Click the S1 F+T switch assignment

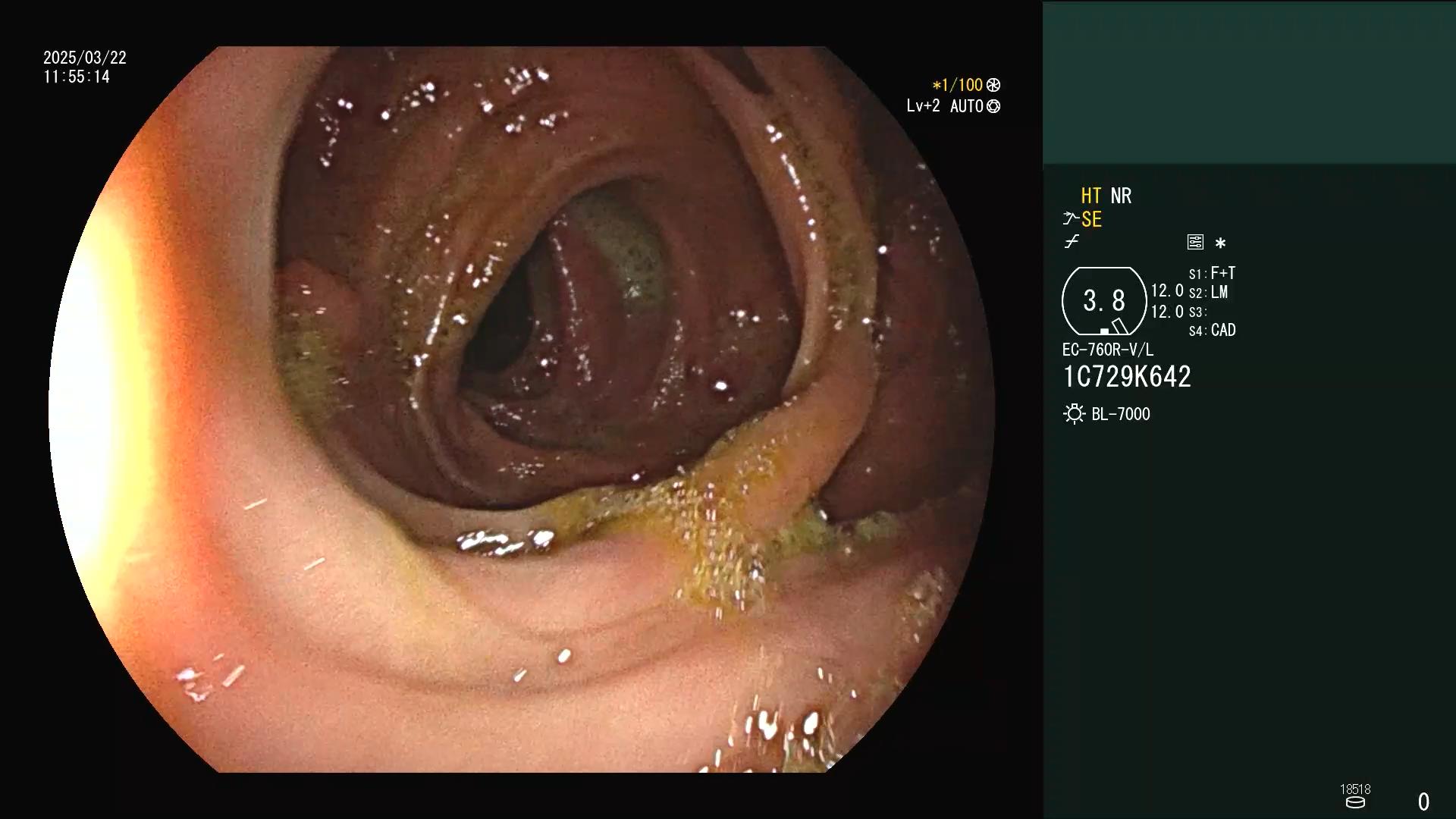1212,273
